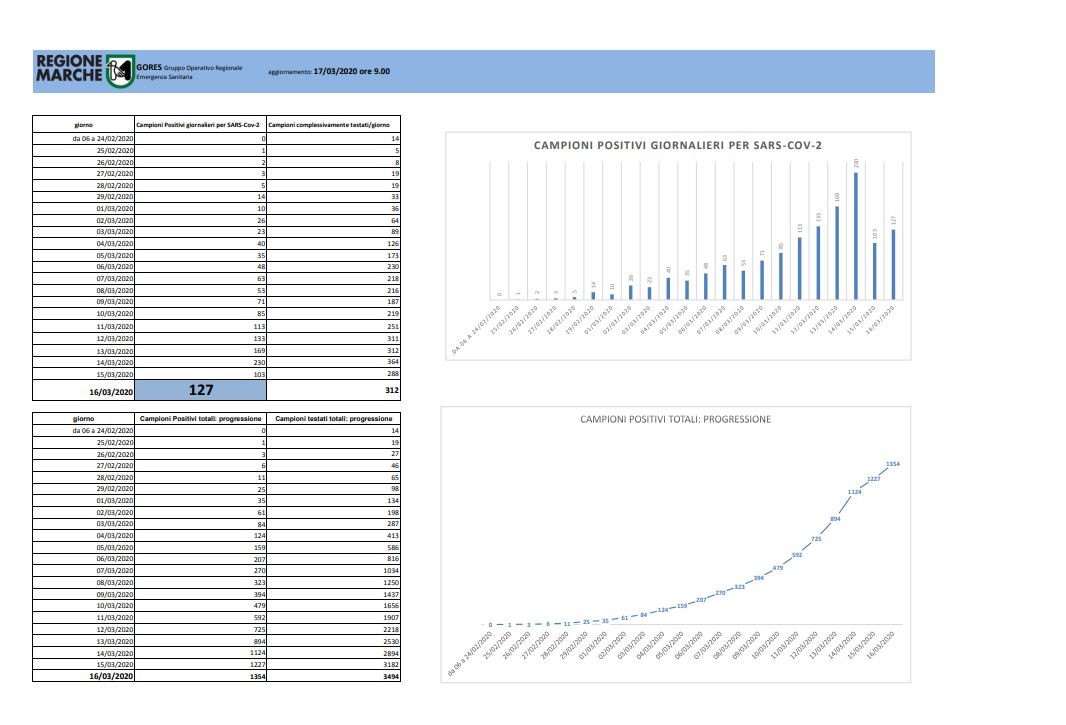Click bold "16/03/2020" date in daily table
This screenshot has width=1066, height=725.
(x=111, y=392)
